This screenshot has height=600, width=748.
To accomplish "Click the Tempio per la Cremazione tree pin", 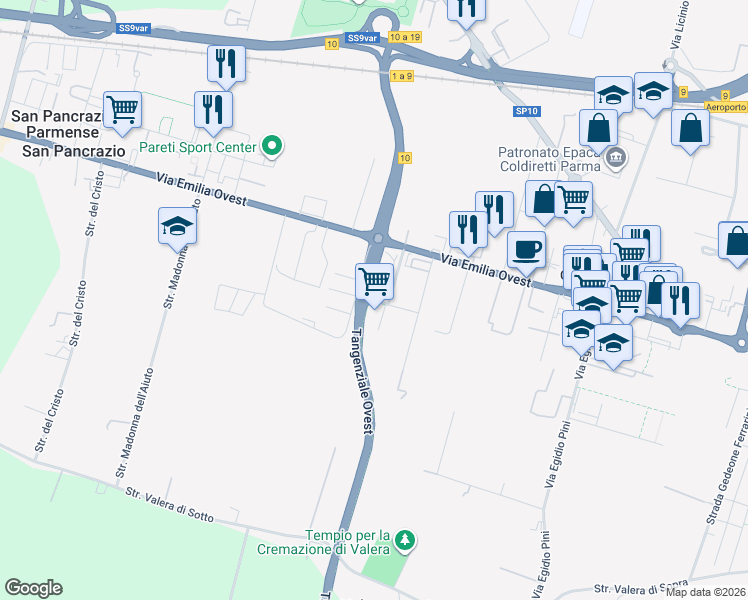I will click(x=405, y=541).
